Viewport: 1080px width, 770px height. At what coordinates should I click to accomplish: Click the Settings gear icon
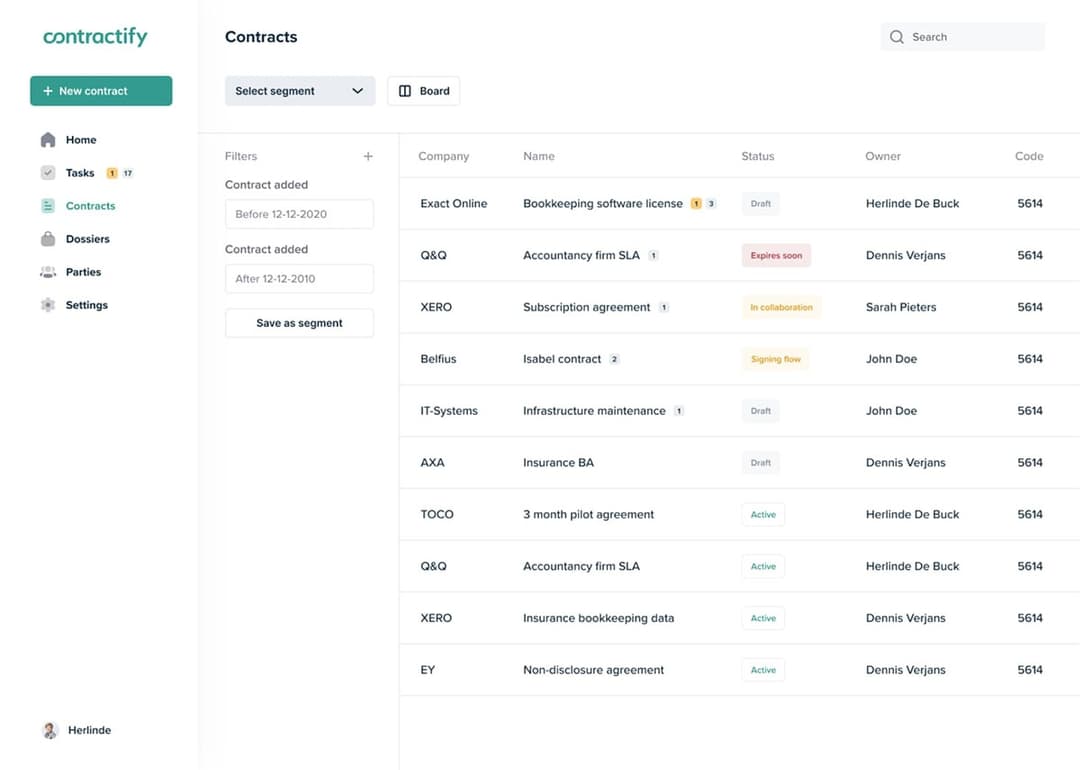tap(47, 304)
